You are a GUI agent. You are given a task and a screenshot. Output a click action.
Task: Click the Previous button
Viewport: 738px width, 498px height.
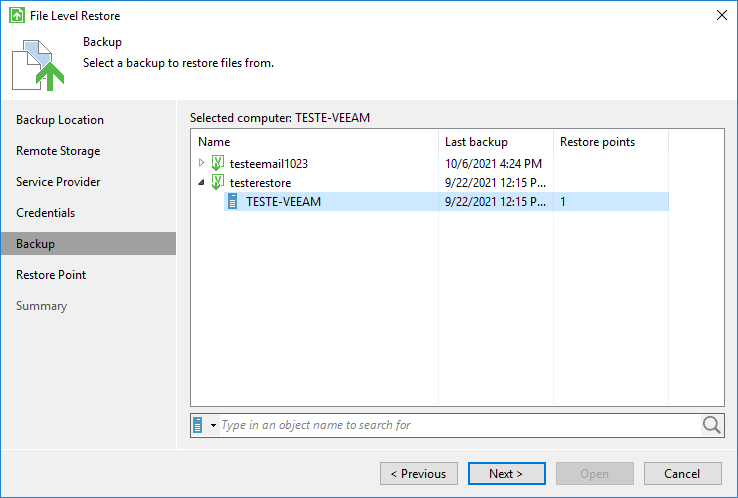click(419, 474)
